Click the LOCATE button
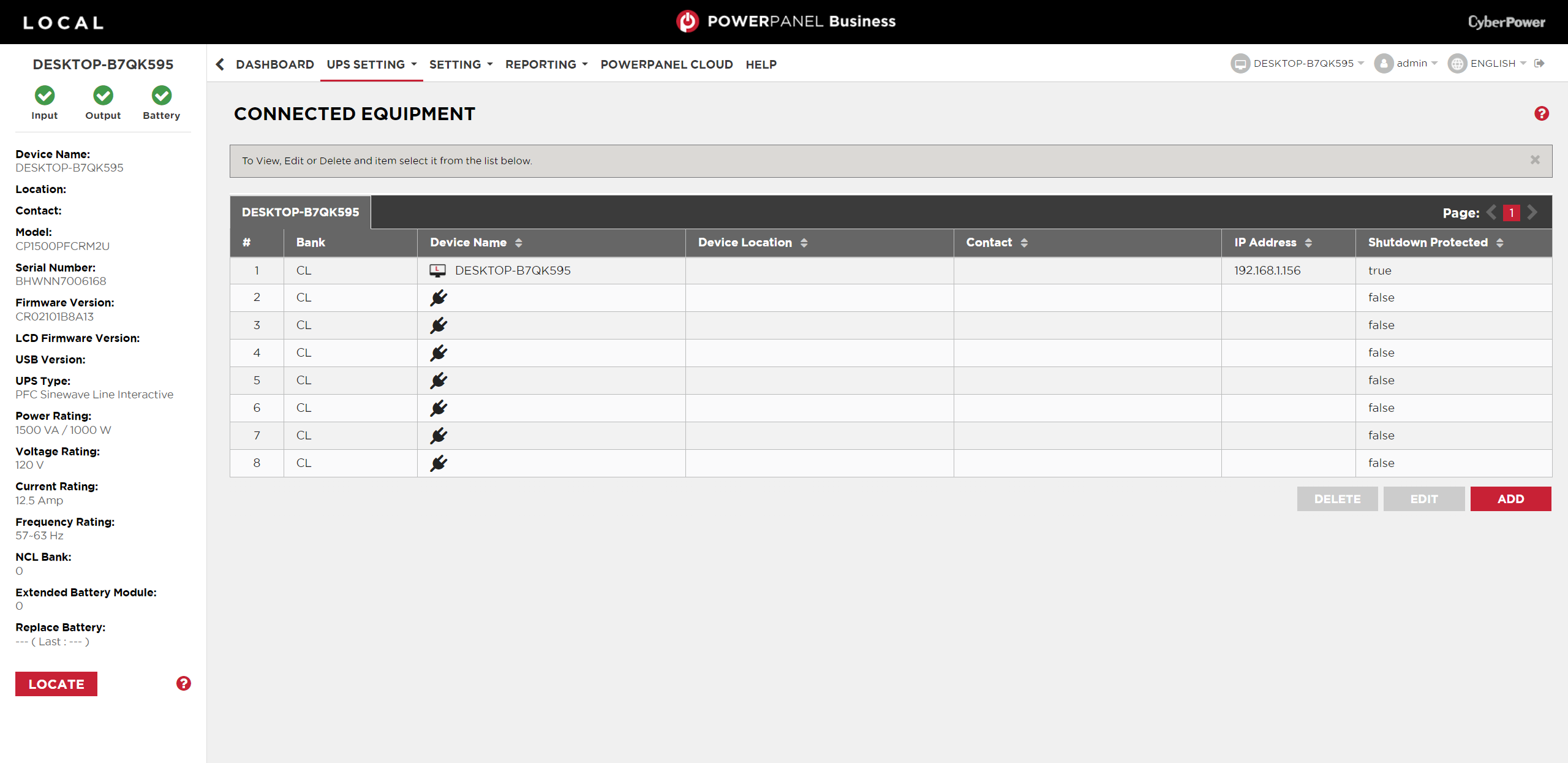 [x=56, y=684]
